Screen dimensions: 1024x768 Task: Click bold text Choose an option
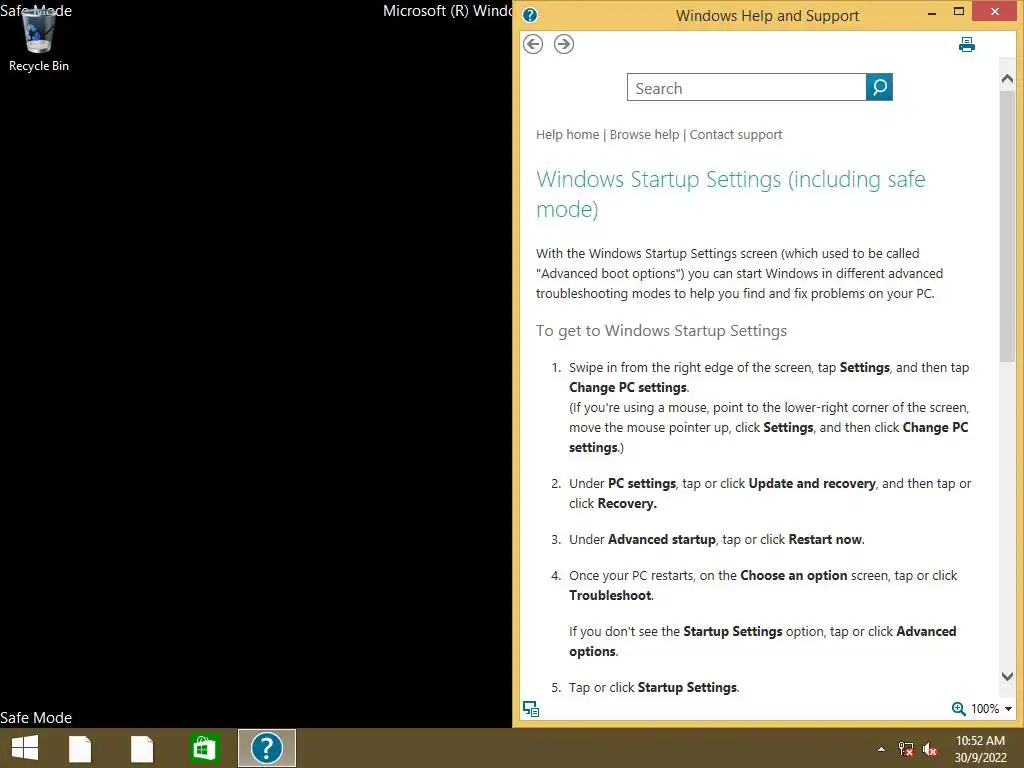point(793,575)
